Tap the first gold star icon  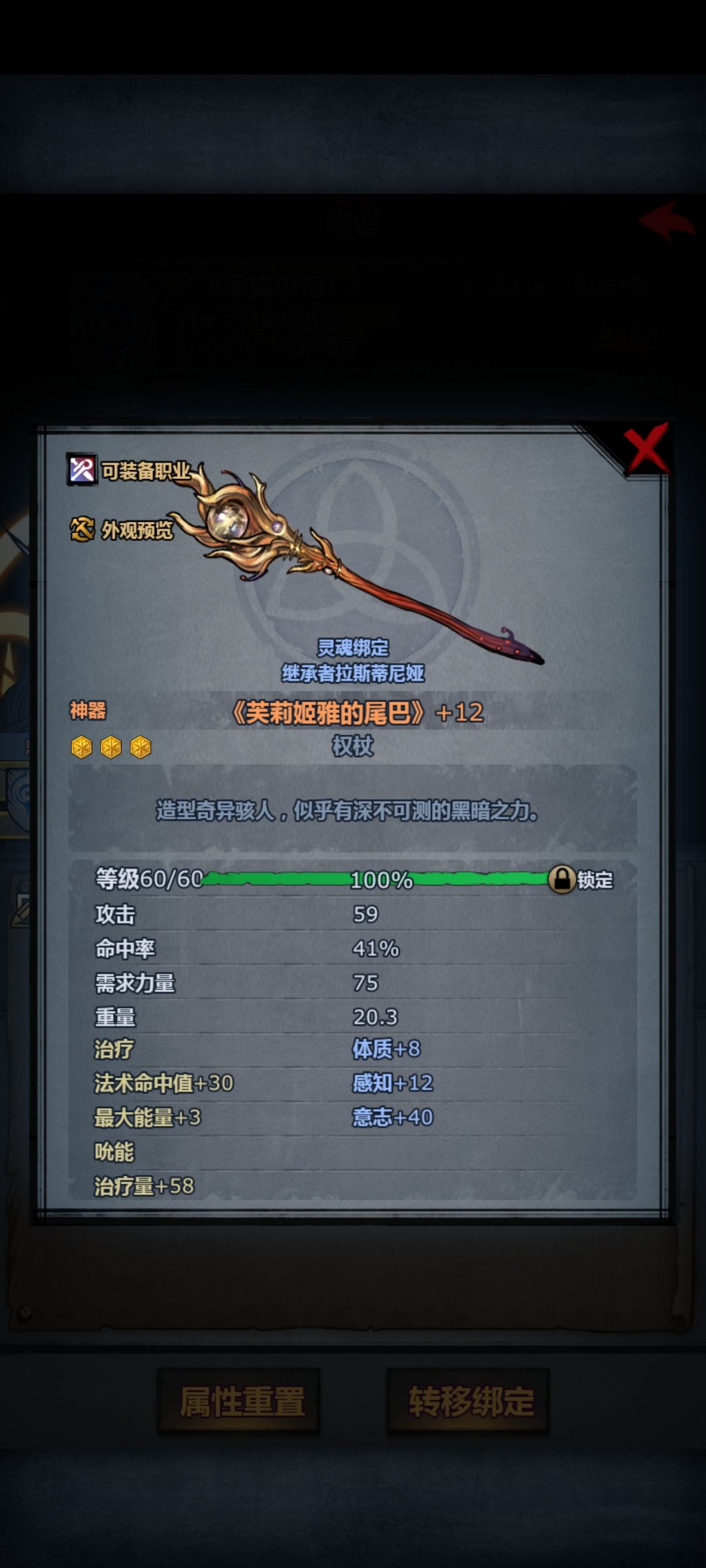[82, 747]
